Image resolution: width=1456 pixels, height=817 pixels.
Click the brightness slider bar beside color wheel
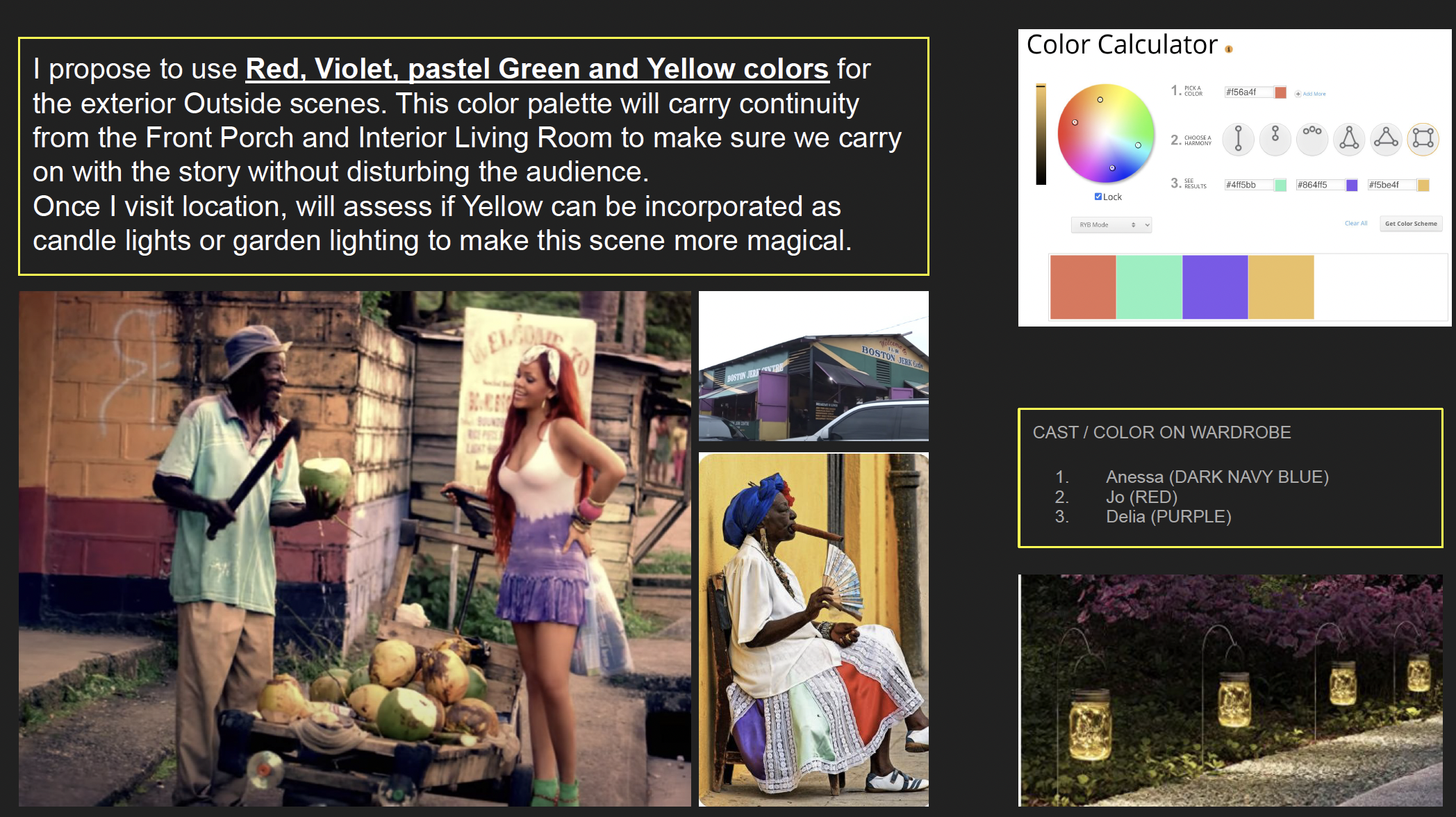click(x=1041, y=134)
